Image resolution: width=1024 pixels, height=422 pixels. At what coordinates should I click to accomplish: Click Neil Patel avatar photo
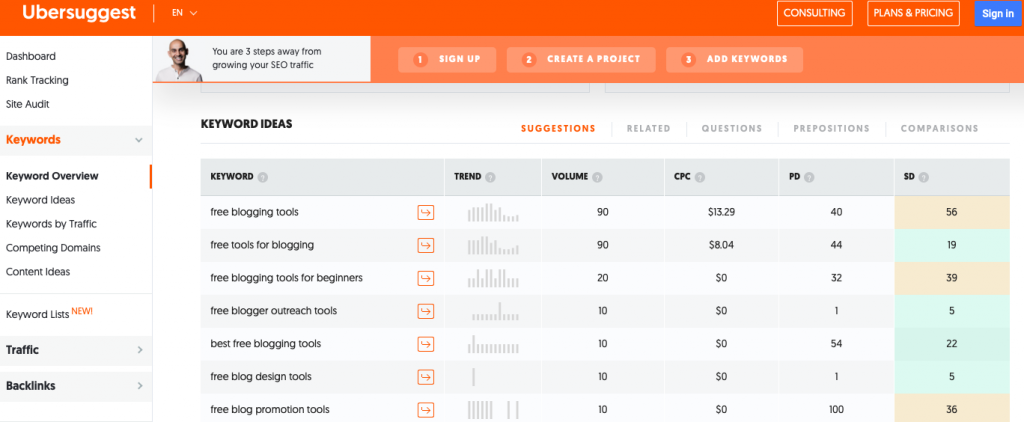(178, 60)
